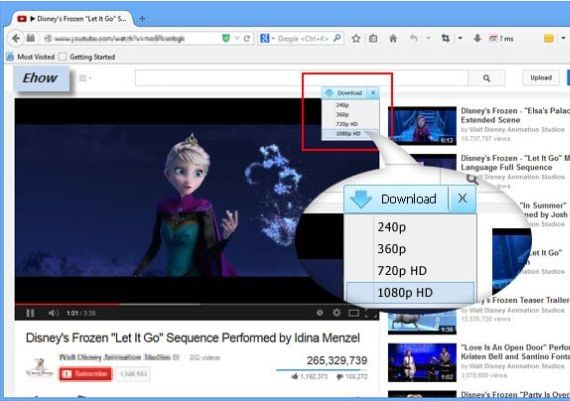Bookmark this page with the star icon
Image resolution: width=570 pixels, height=401 pixels.
click(356, 38)
